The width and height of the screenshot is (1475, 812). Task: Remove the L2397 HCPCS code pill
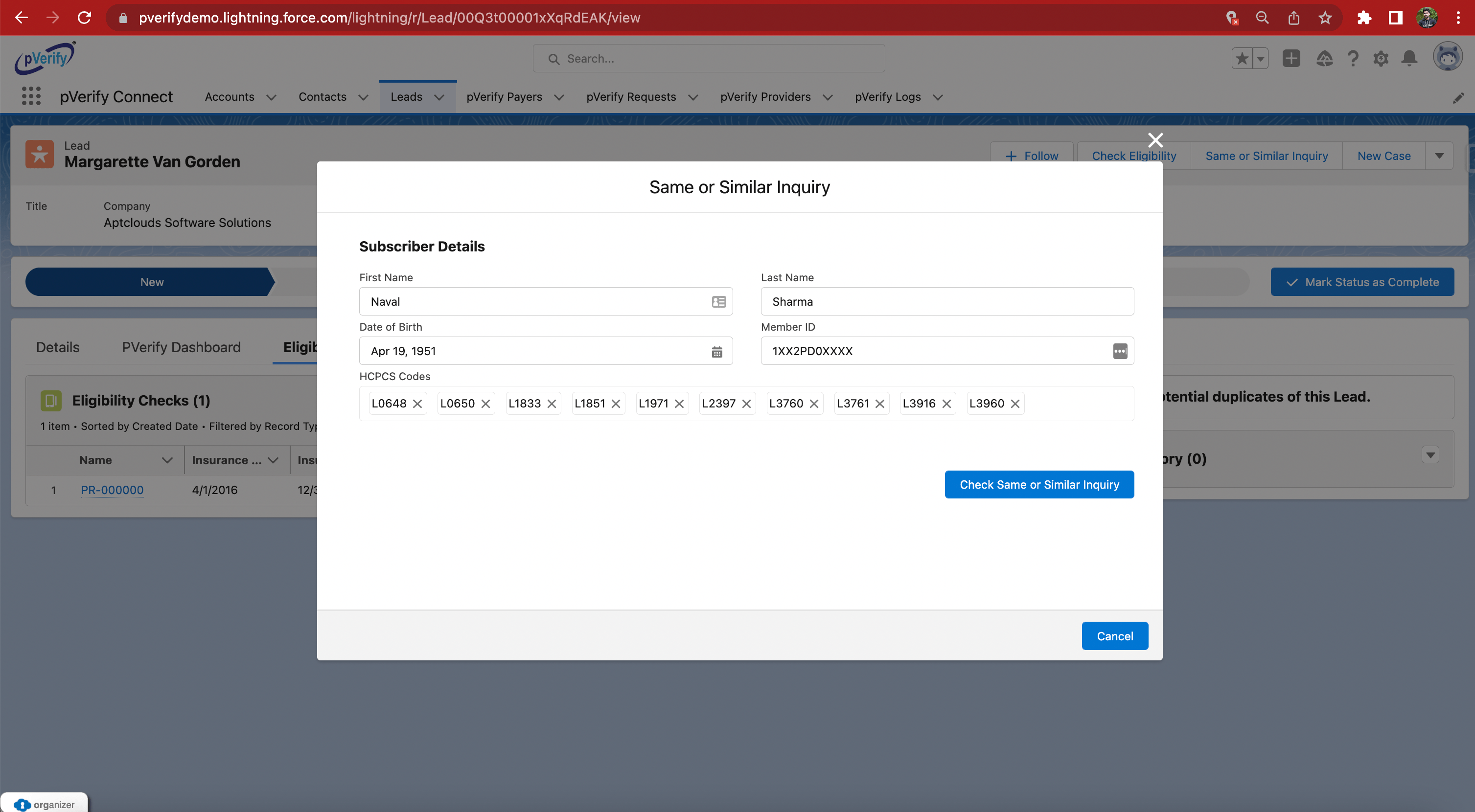click(746, 404)
